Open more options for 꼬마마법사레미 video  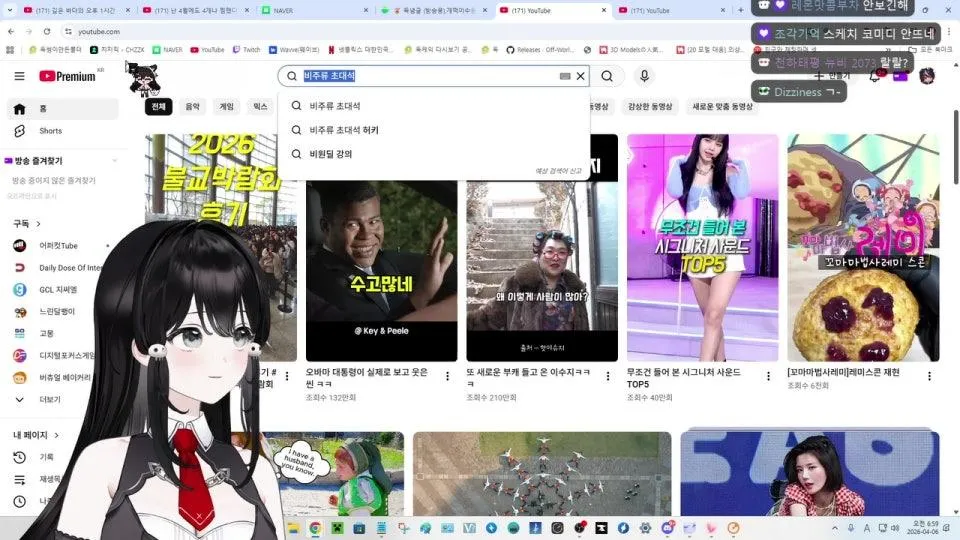[929, 376]
